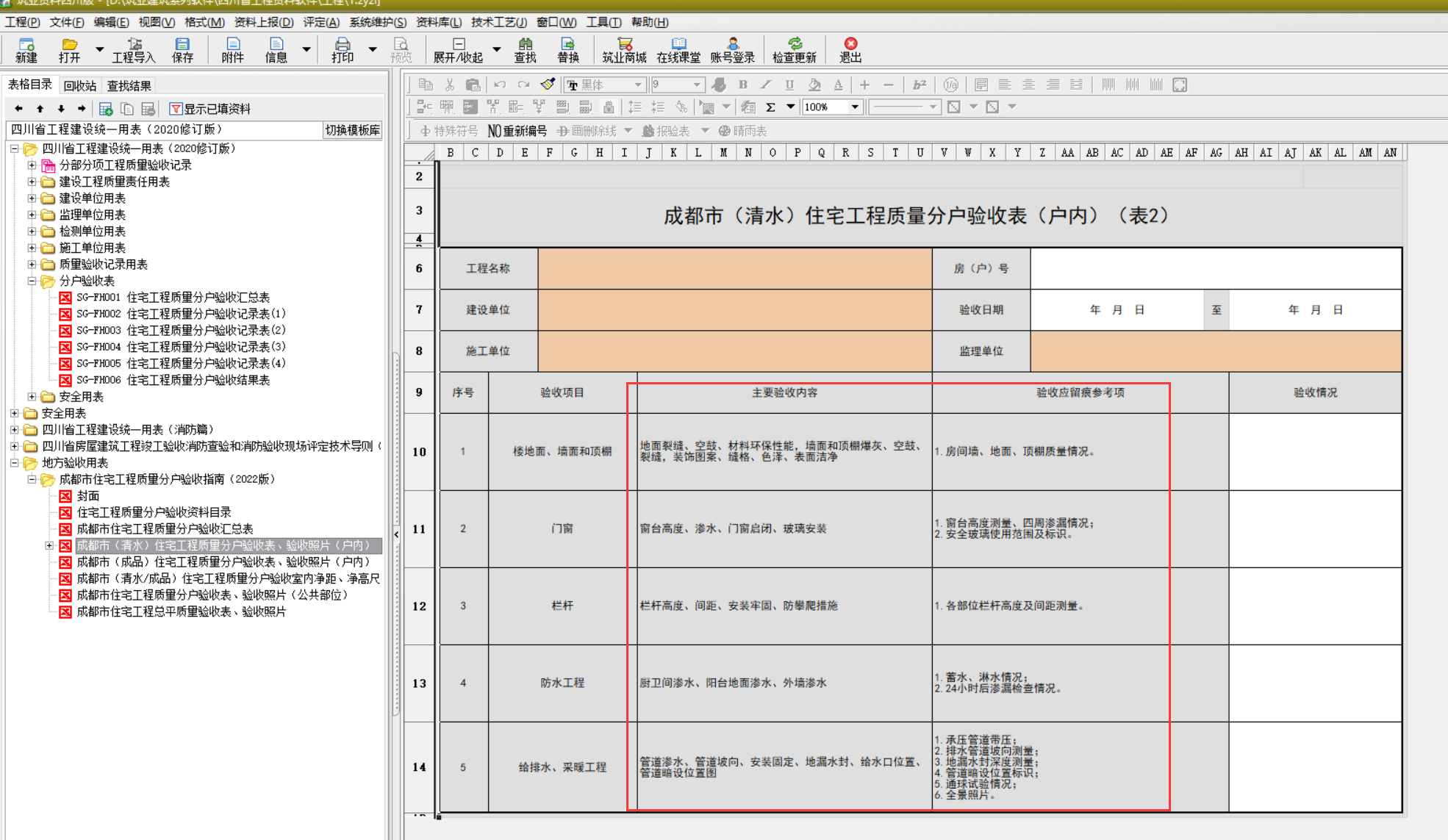Click the cut scissors icon

[450, 85]
